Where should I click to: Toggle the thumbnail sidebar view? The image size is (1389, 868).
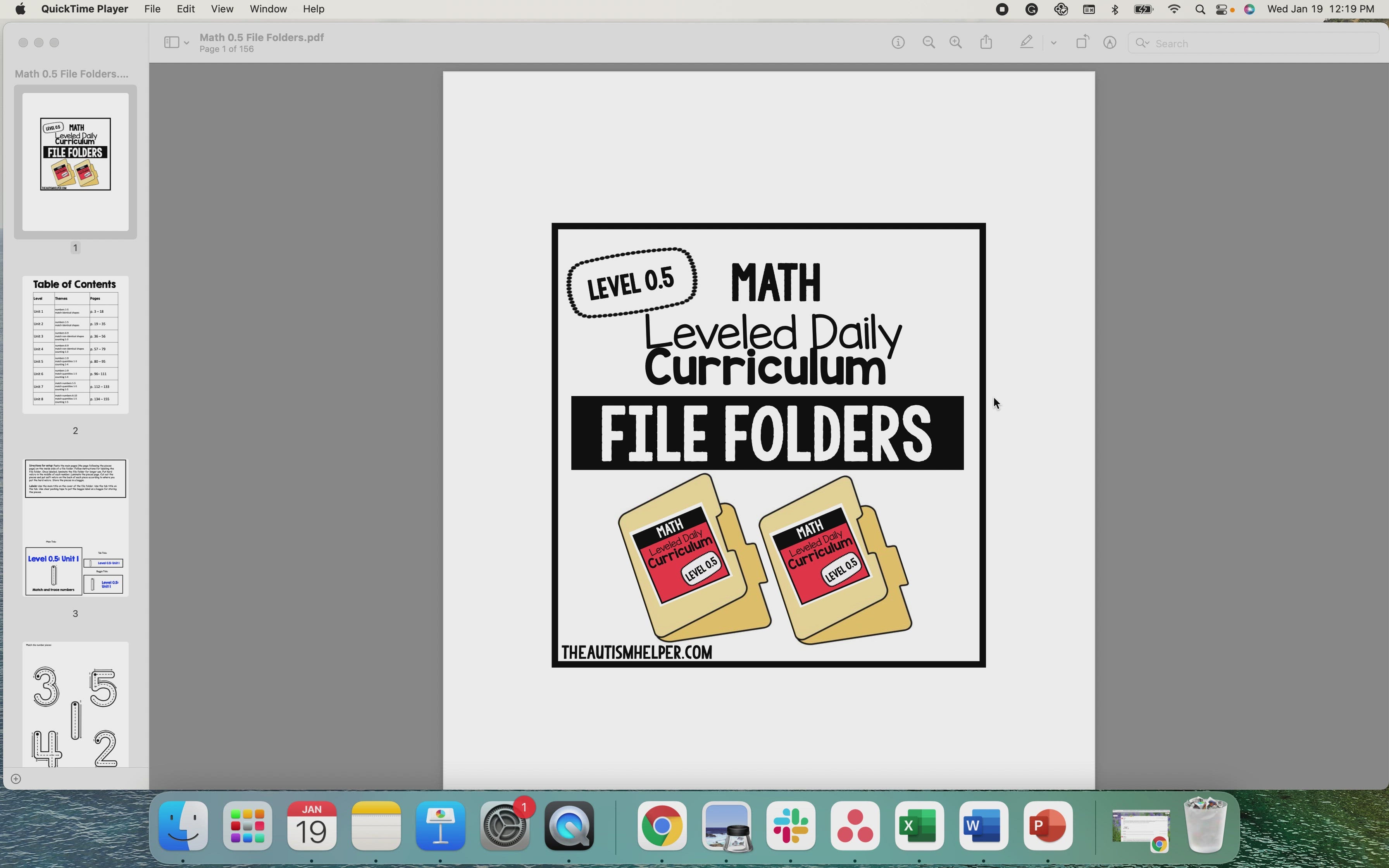[x=172, y=42]
